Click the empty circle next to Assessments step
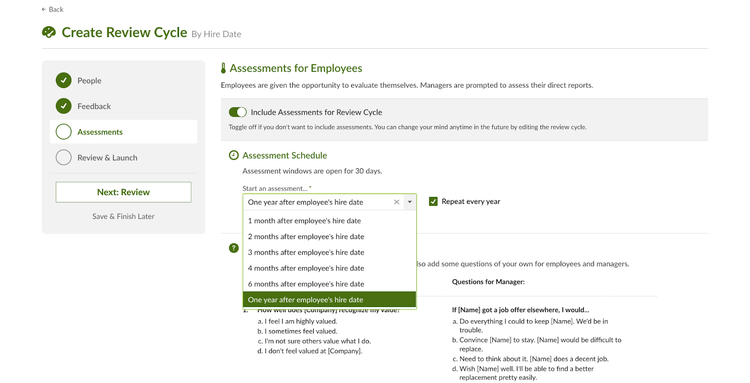The height and width of the screenshot is (383, 750). 63,131
